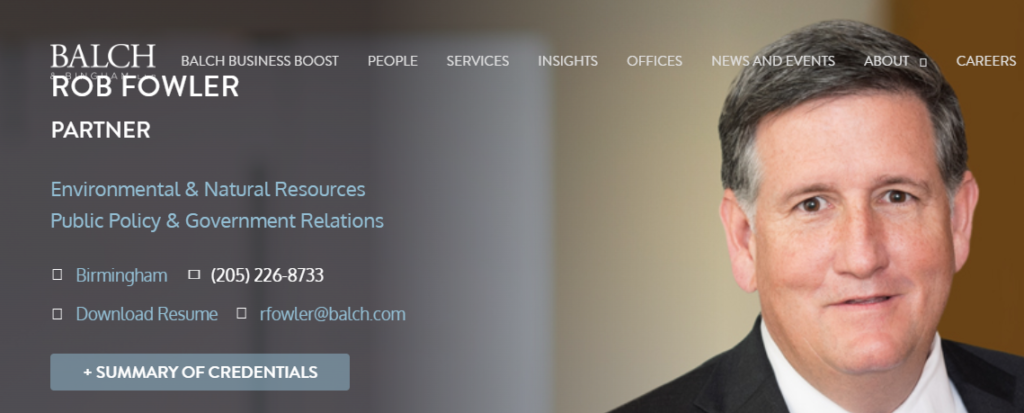Expand the About menu dropdown arrow

click(x=923, y=62)
